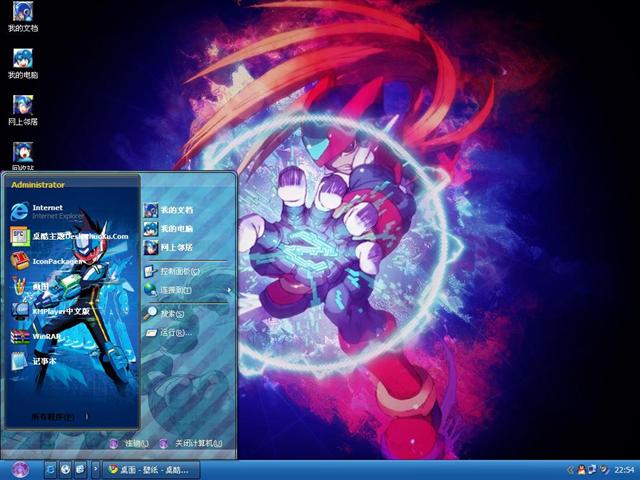Expand hidden system tray icons chevron
The height and width of the screenshot is (480, 640).
point(570,470)
